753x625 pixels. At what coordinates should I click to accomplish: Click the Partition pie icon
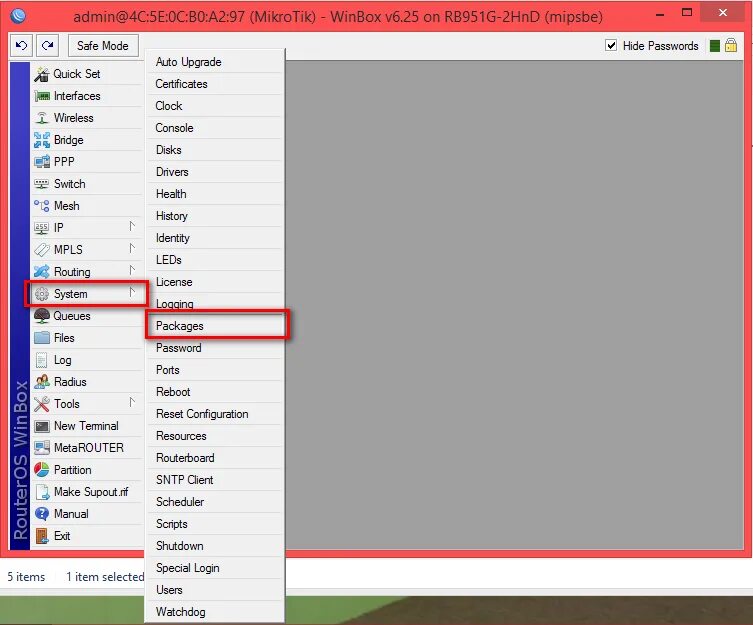pyautogui.click(x=42, y=470)
